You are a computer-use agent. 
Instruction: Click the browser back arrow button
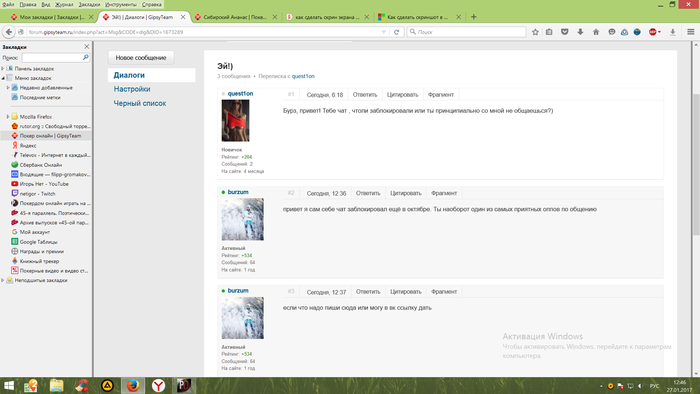point(9,32)
